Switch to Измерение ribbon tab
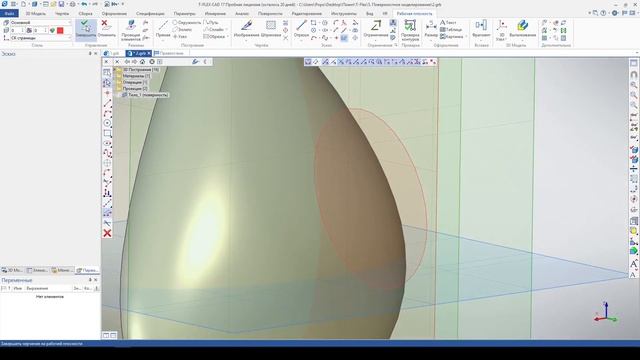Screen dimensions: 640x360 (x=215, y=13)
